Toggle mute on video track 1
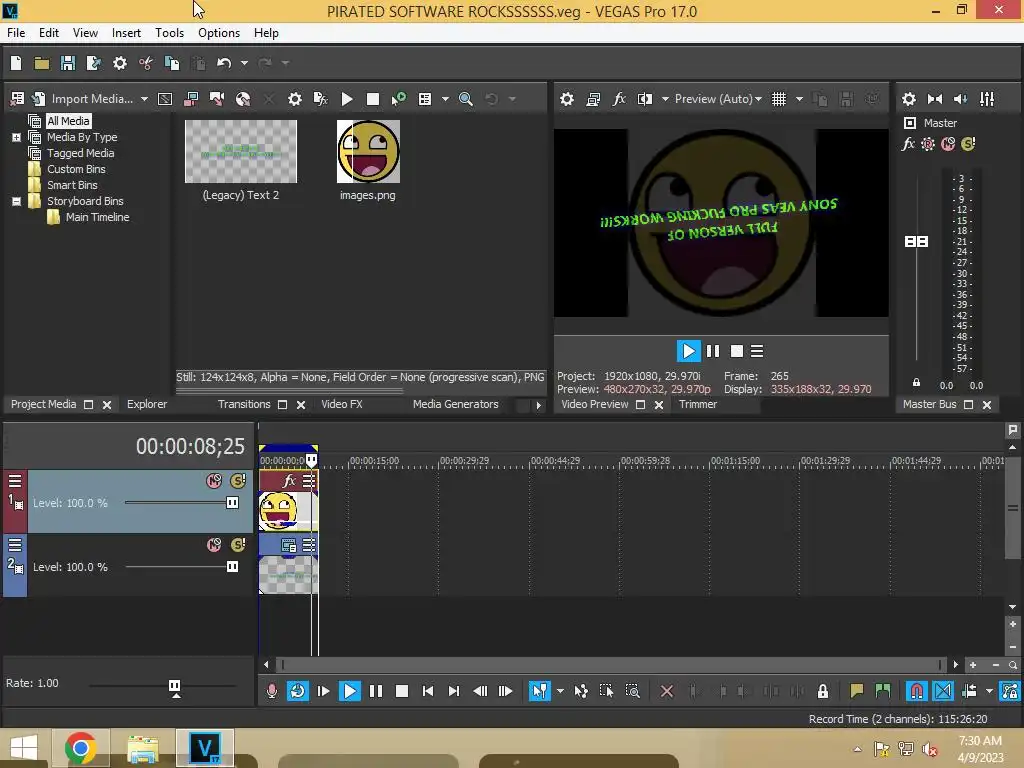Image resolution: width=1024 pixels, height=768 pixels. pyautogui.click(x=214, y=481)
